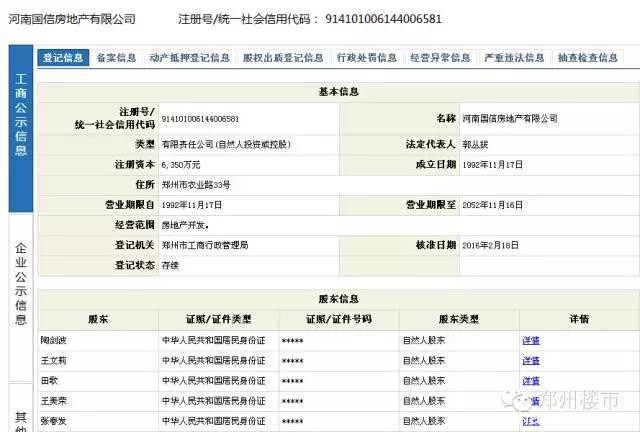
Task: Click shareholder name 王美荣
Action: tap(53, 401)
